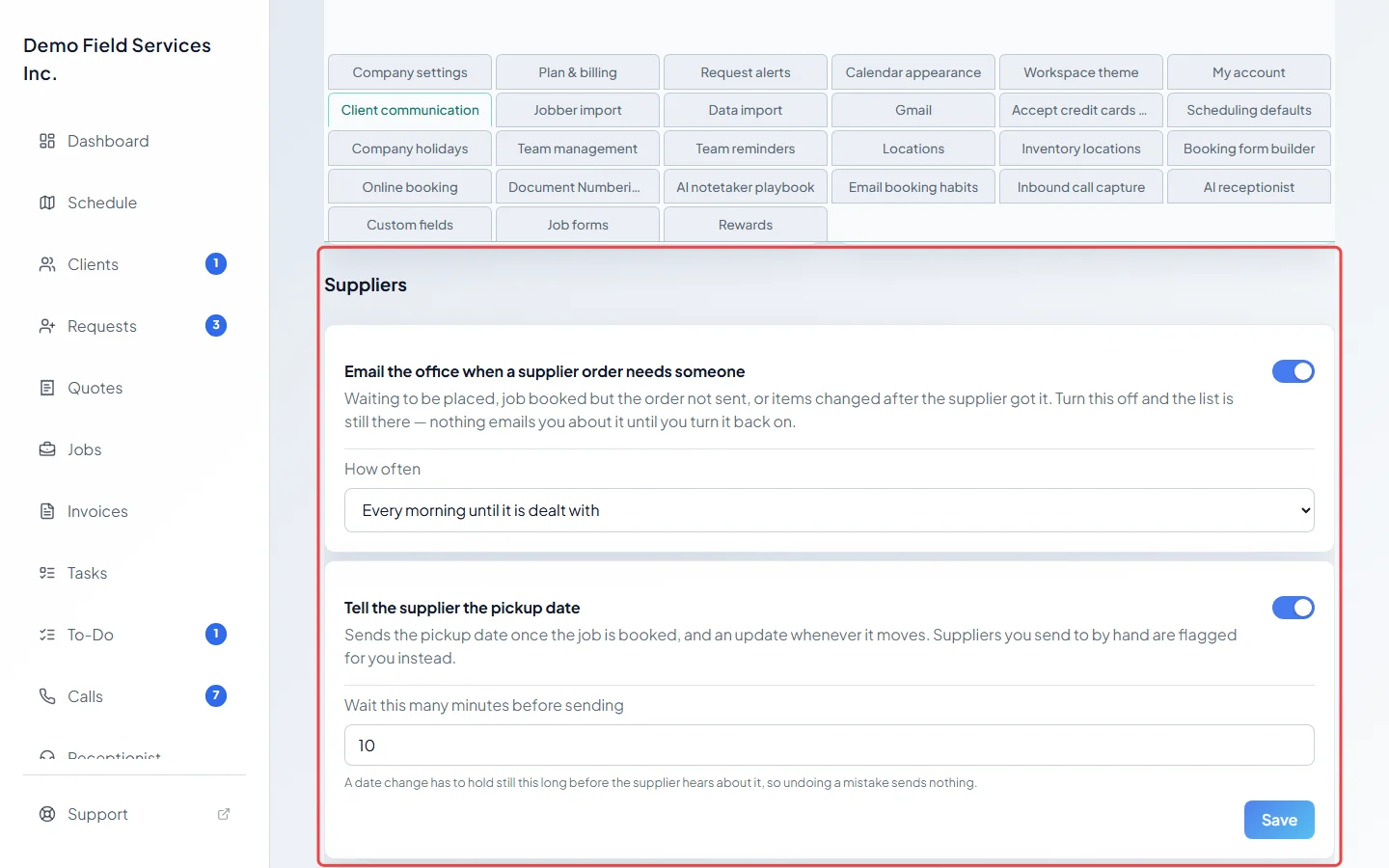
Task: Select the Client communication tab
Action: [410, 110]
